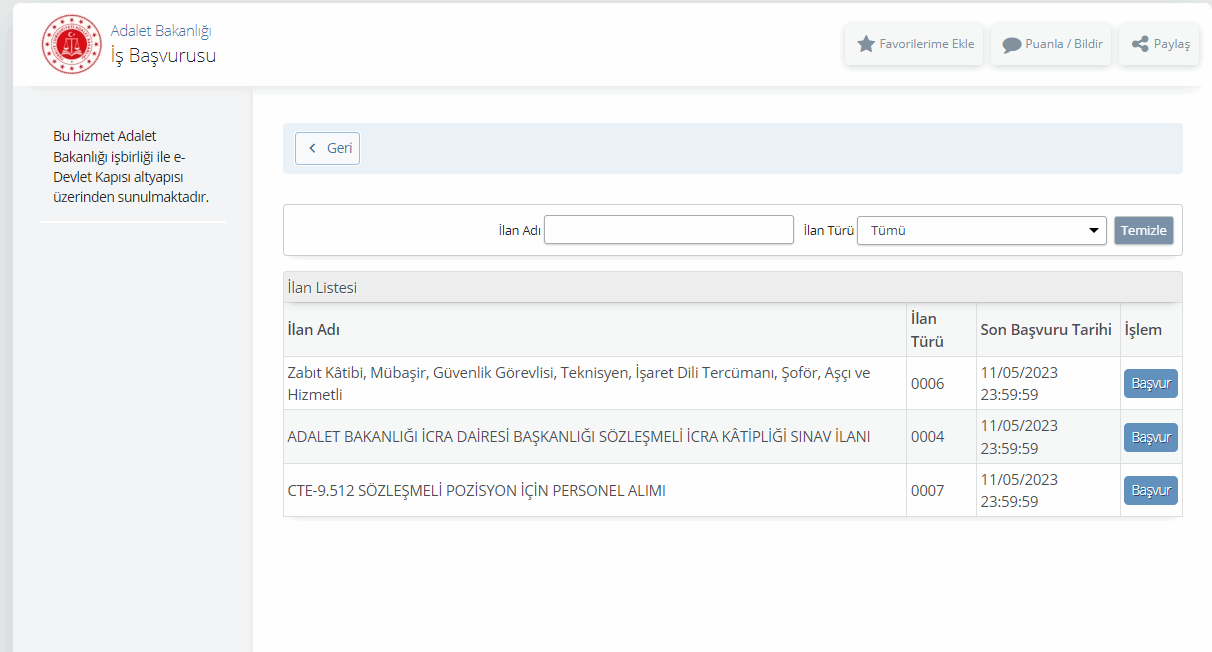
Task: Click the İlan Türü table column header
Action: pyautogui.click(x=927, y=330)
